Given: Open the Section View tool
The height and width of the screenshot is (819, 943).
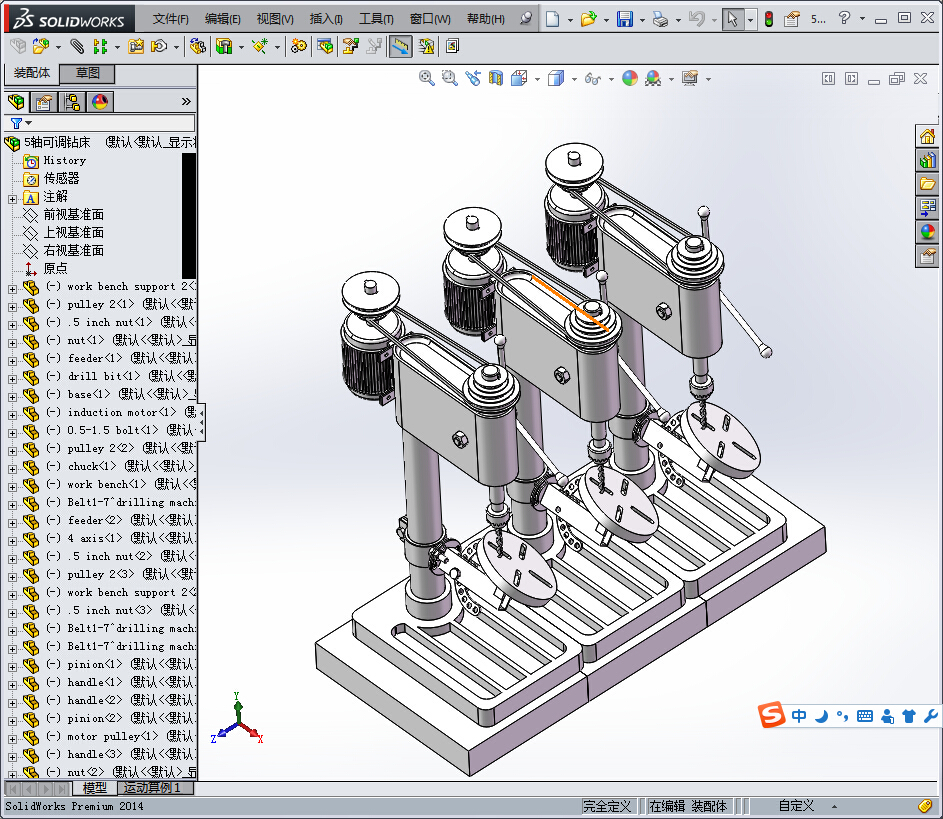Looking at the screenshot, I should 496,78.
